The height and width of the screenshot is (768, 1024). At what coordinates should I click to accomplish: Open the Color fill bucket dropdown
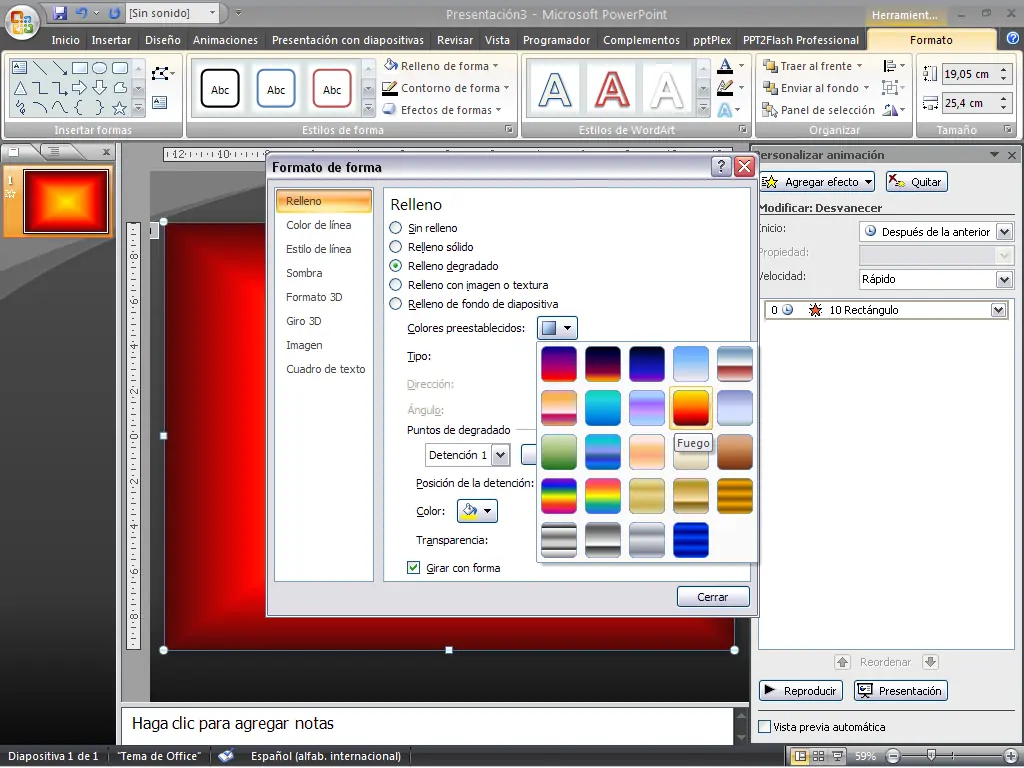(x=477, y=511)
